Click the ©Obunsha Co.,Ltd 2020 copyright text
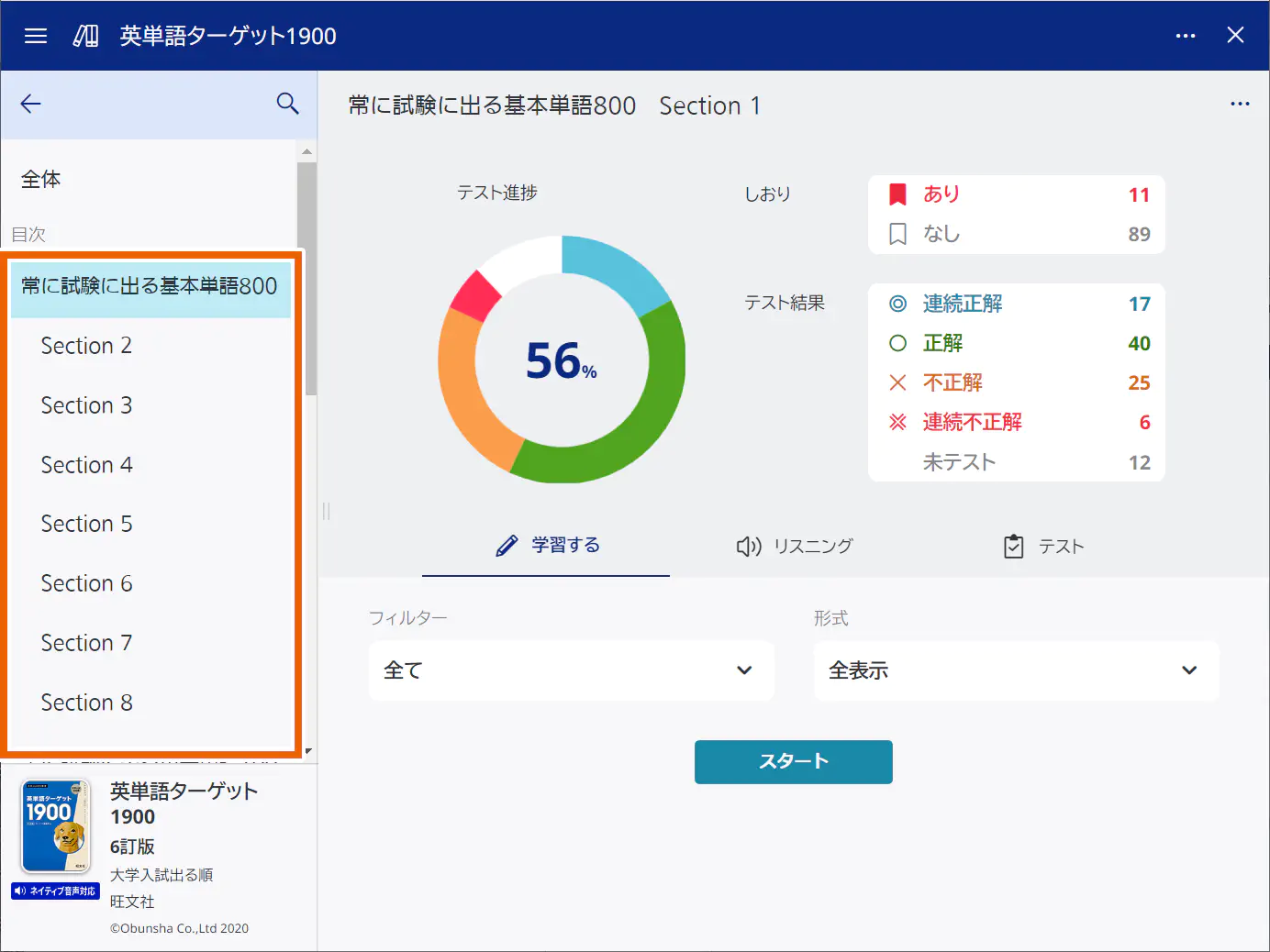 tap(179, 928)
